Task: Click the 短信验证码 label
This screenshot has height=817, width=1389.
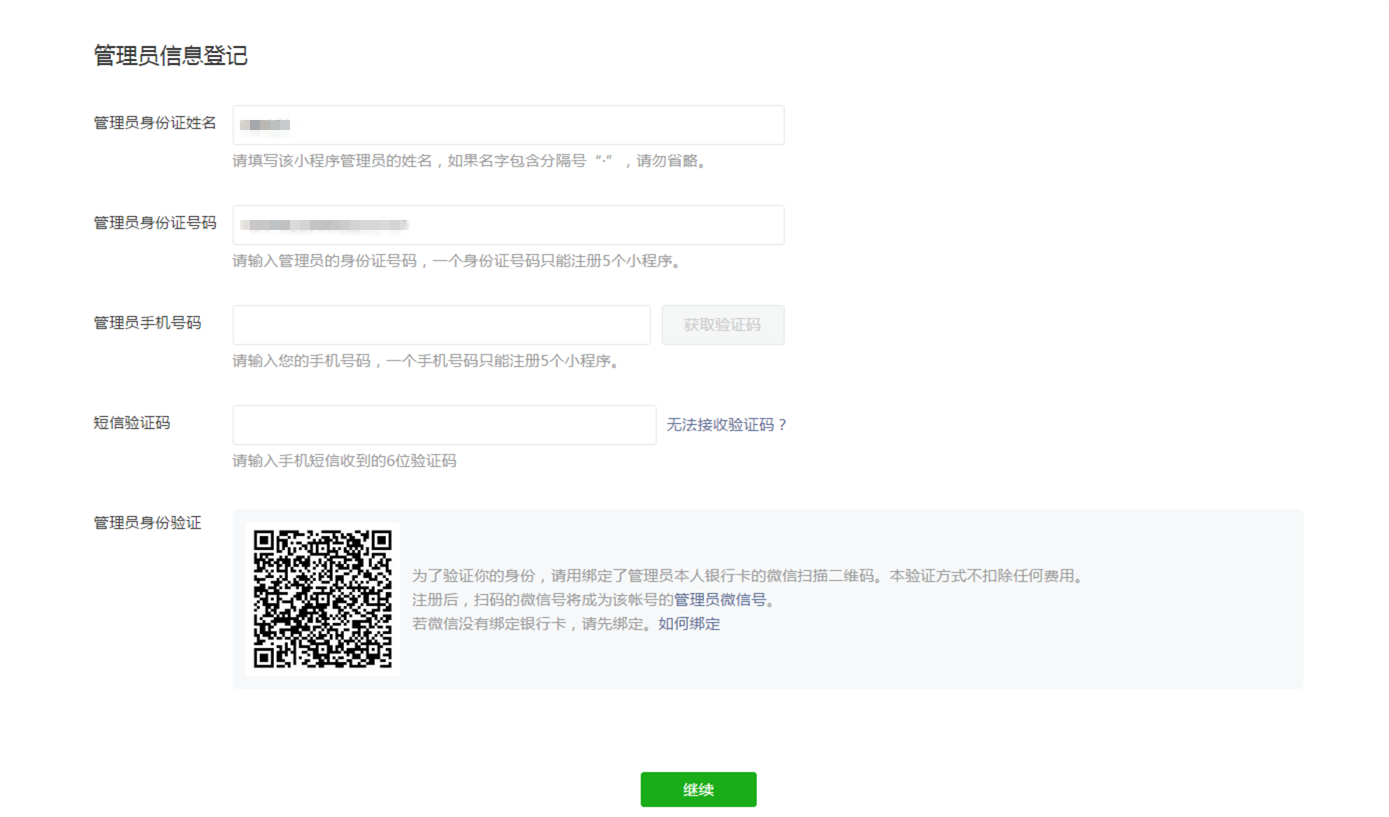Action: (x=132, y=423)
